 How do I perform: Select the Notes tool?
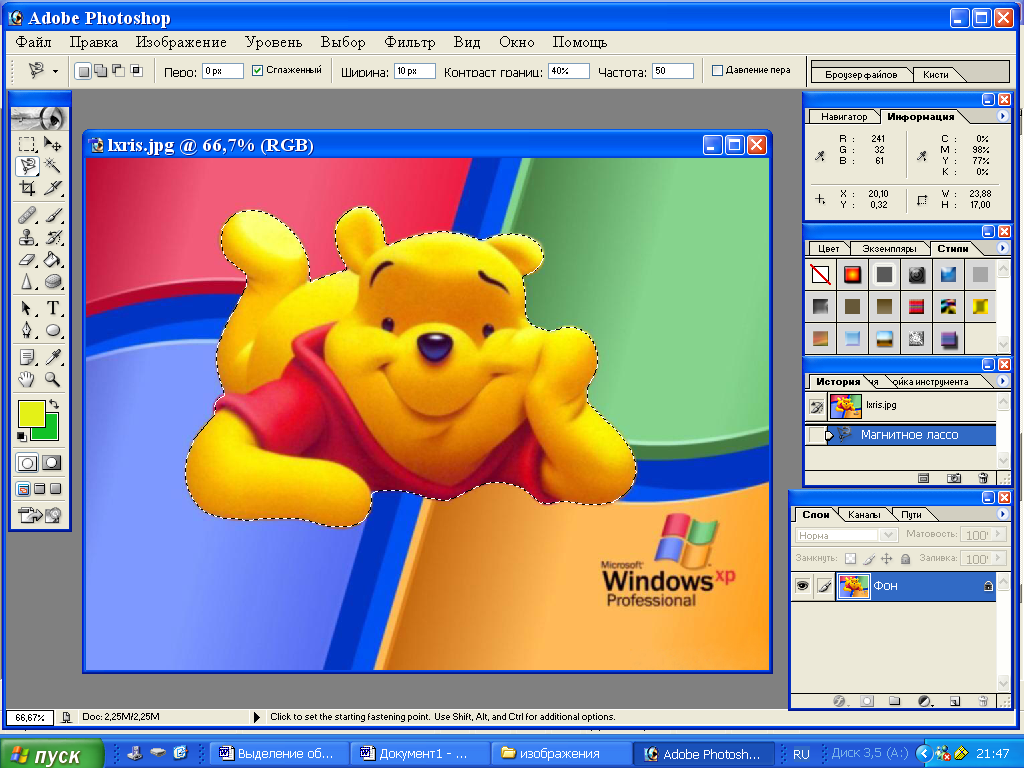coord(27,357)
